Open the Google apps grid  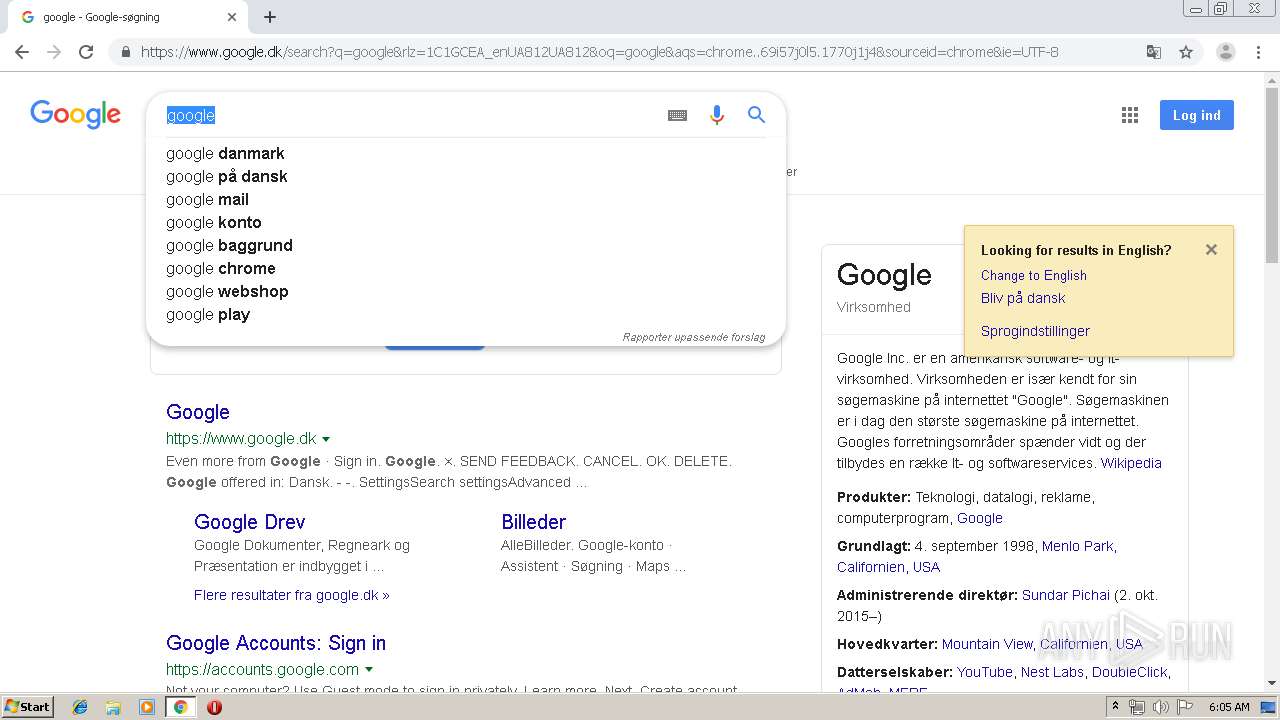pyautogui.click(x=1130, y=115)
